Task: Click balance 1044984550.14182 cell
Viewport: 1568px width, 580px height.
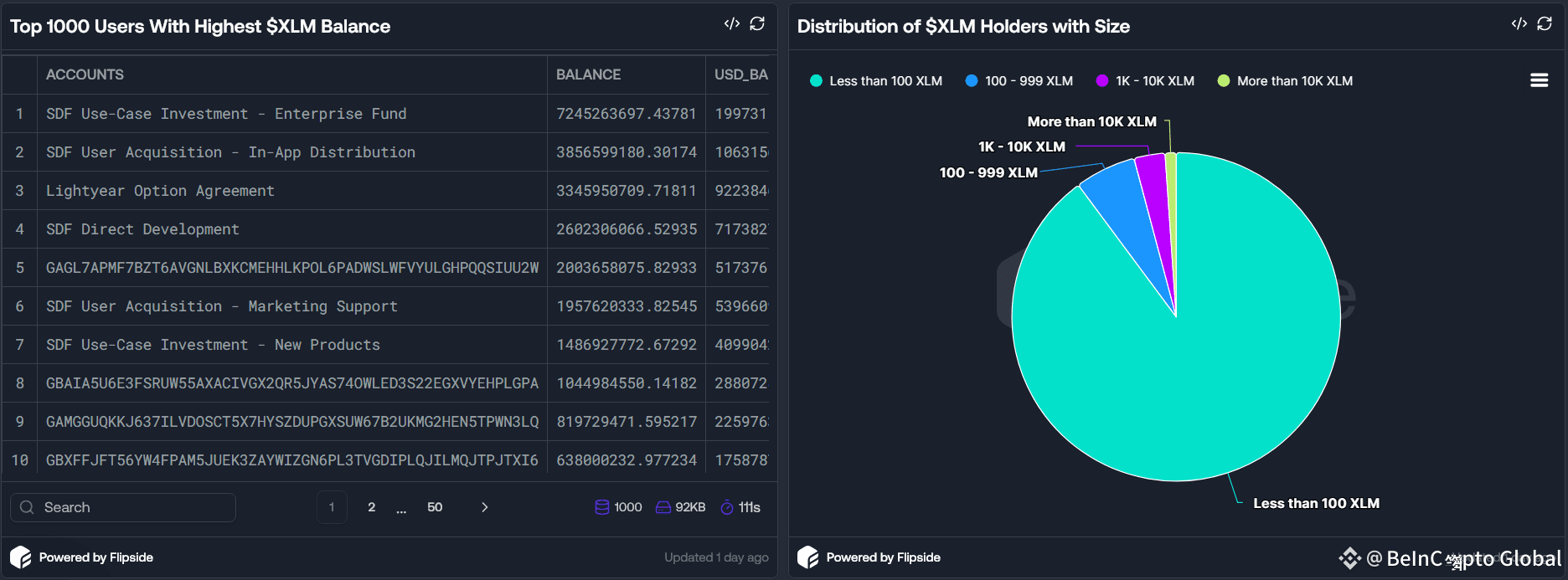Action: pos(627,383)
